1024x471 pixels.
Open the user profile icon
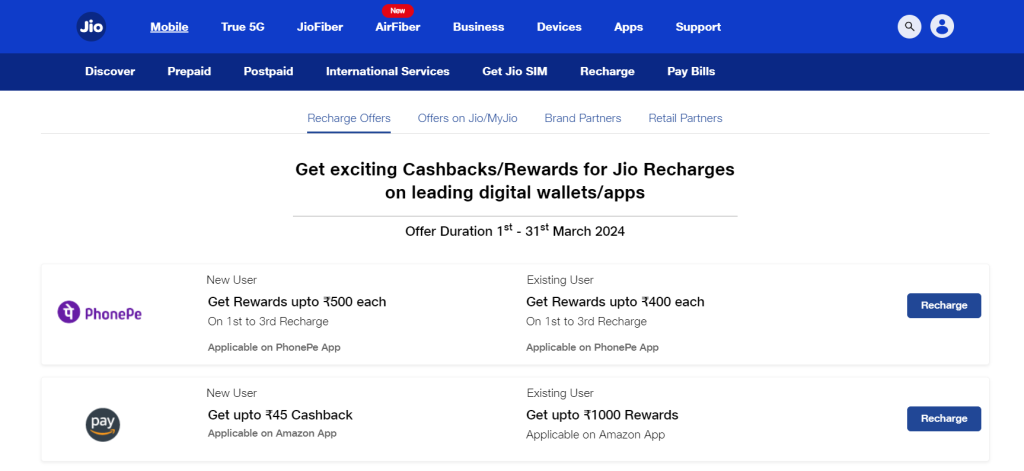pos(941,27)
